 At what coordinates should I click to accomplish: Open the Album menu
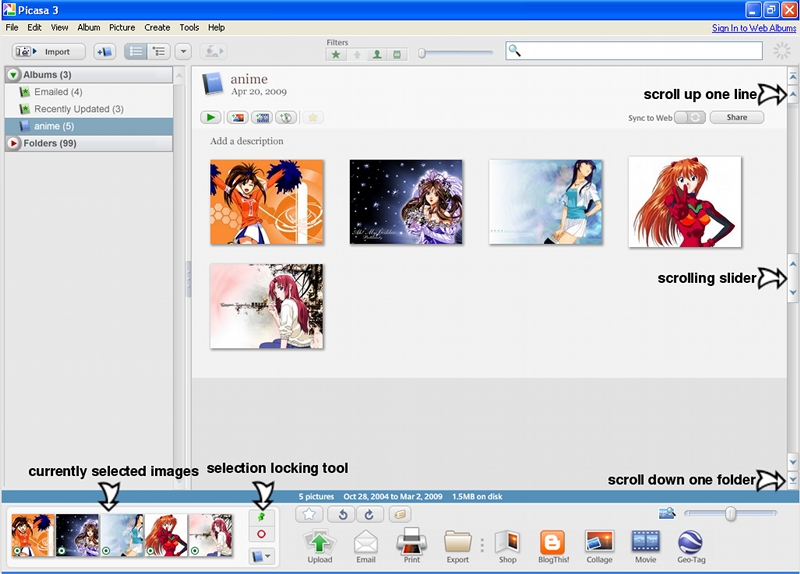click(88, 28)
